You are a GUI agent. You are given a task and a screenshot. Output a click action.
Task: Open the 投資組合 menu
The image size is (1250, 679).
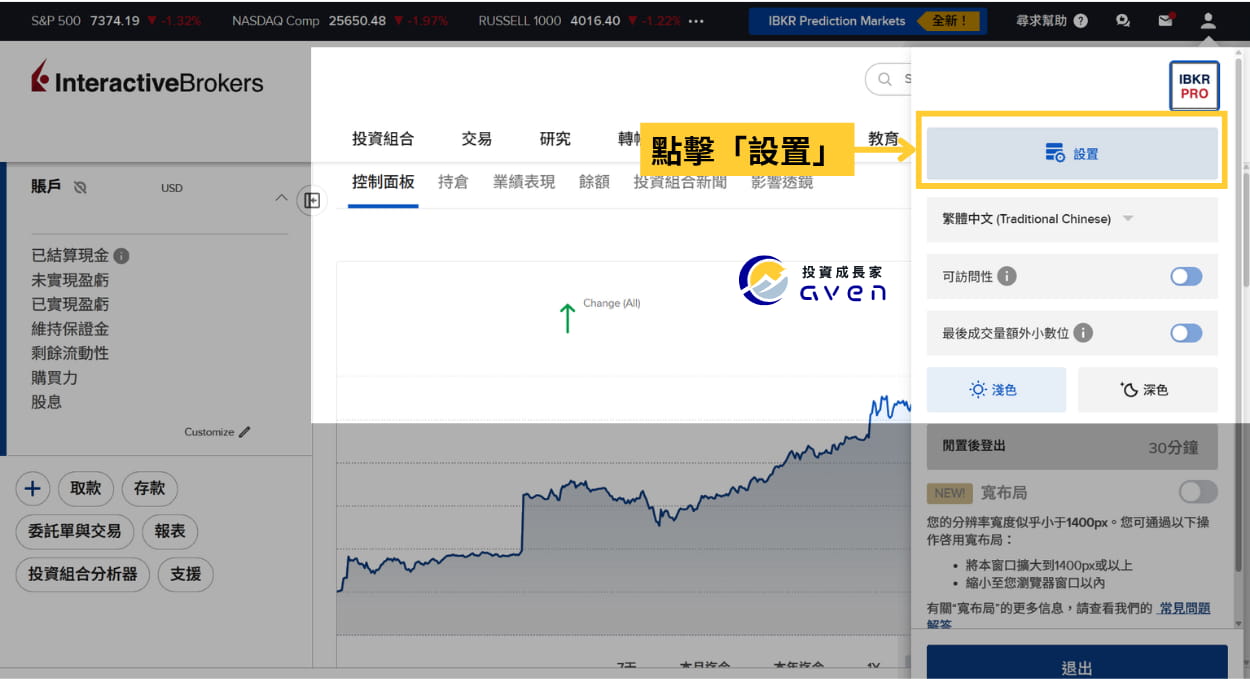coord(383,139)
